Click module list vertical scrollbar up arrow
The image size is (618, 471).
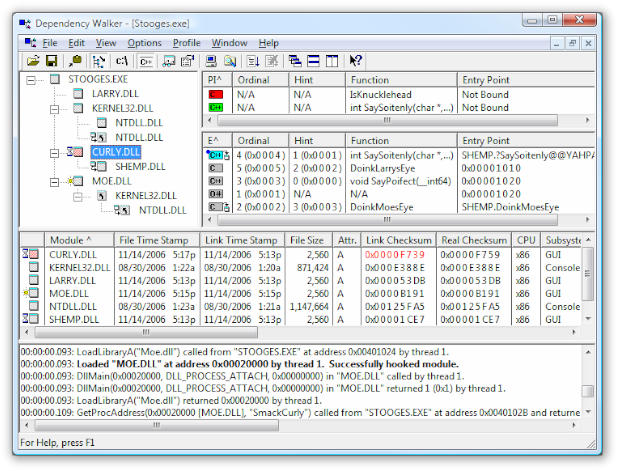pos(588,240)
